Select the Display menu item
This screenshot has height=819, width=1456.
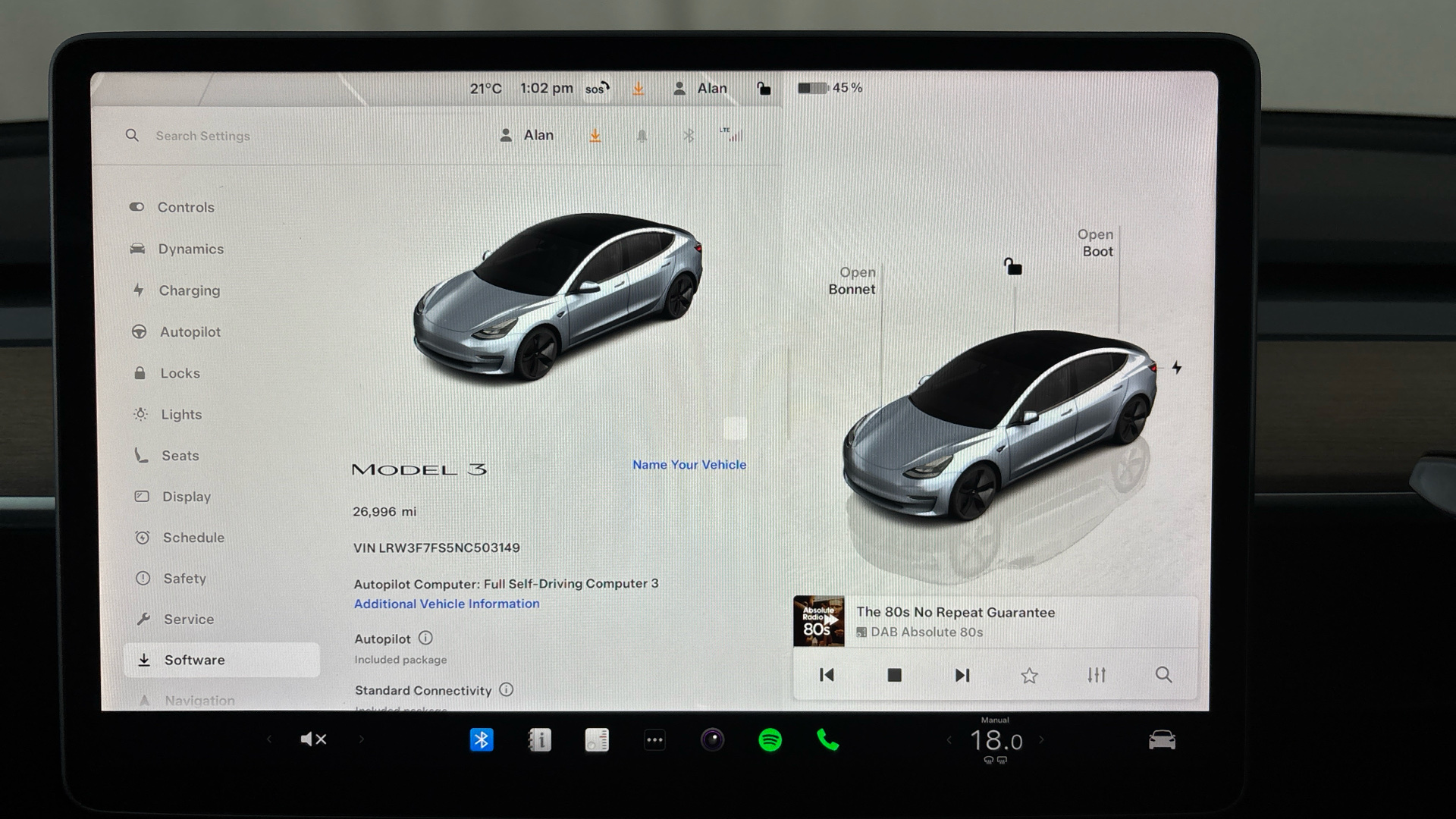point(173,497)
